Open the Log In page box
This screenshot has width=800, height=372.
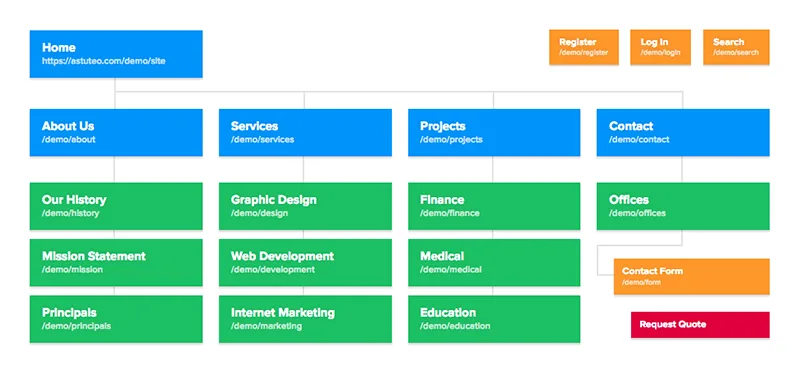[x=660, y=47]
